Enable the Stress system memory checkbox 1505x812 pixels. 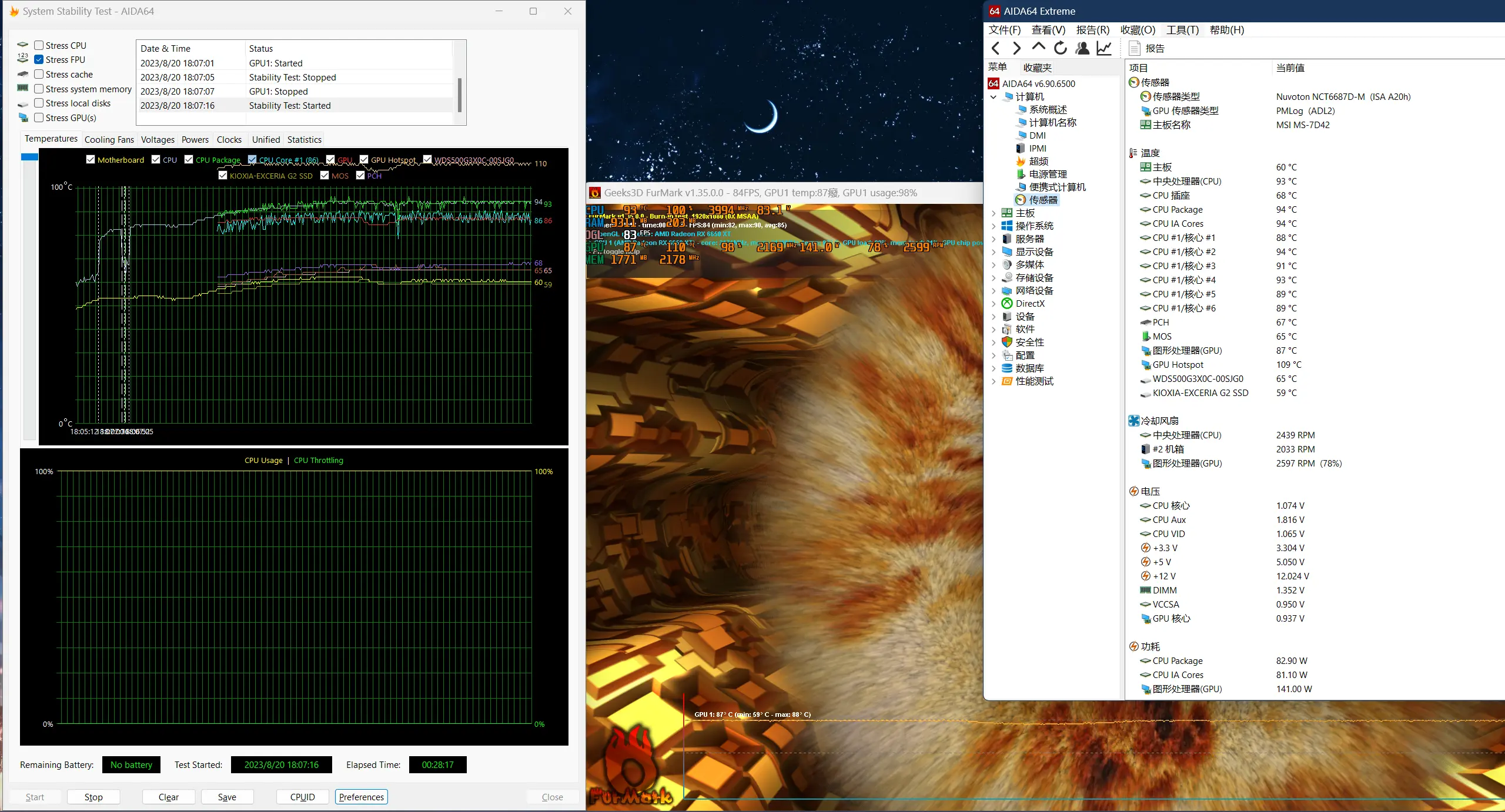39,89
